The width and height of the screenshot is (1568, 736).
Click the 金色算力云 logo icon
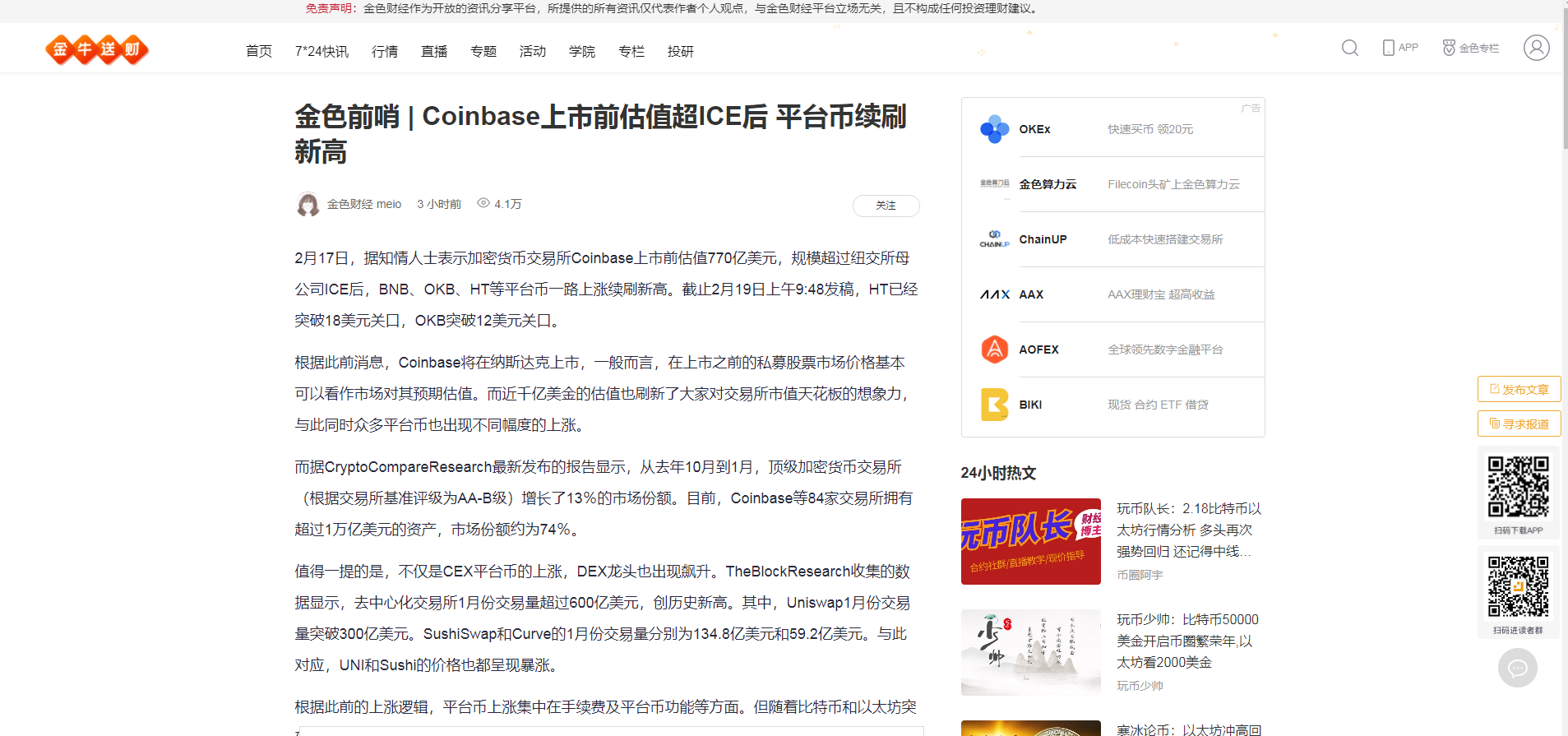coord(994,184)
